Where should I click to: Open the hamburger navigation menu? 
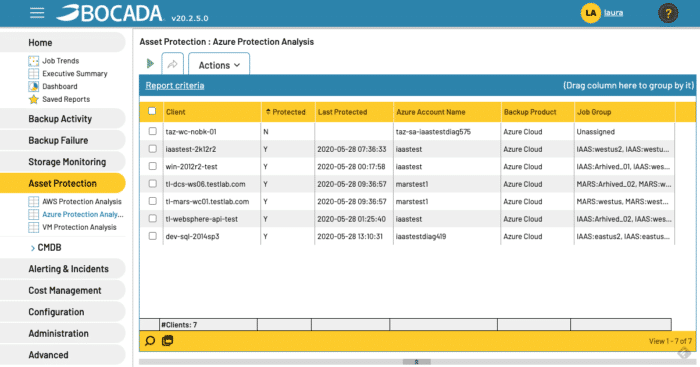tap(37, 13)
